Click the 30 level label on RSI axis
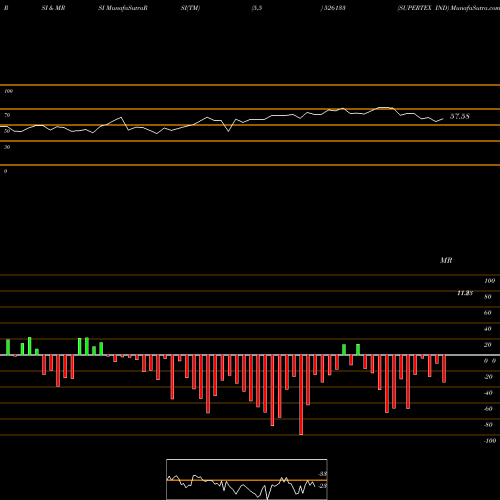500x500 pixels. 7,147
